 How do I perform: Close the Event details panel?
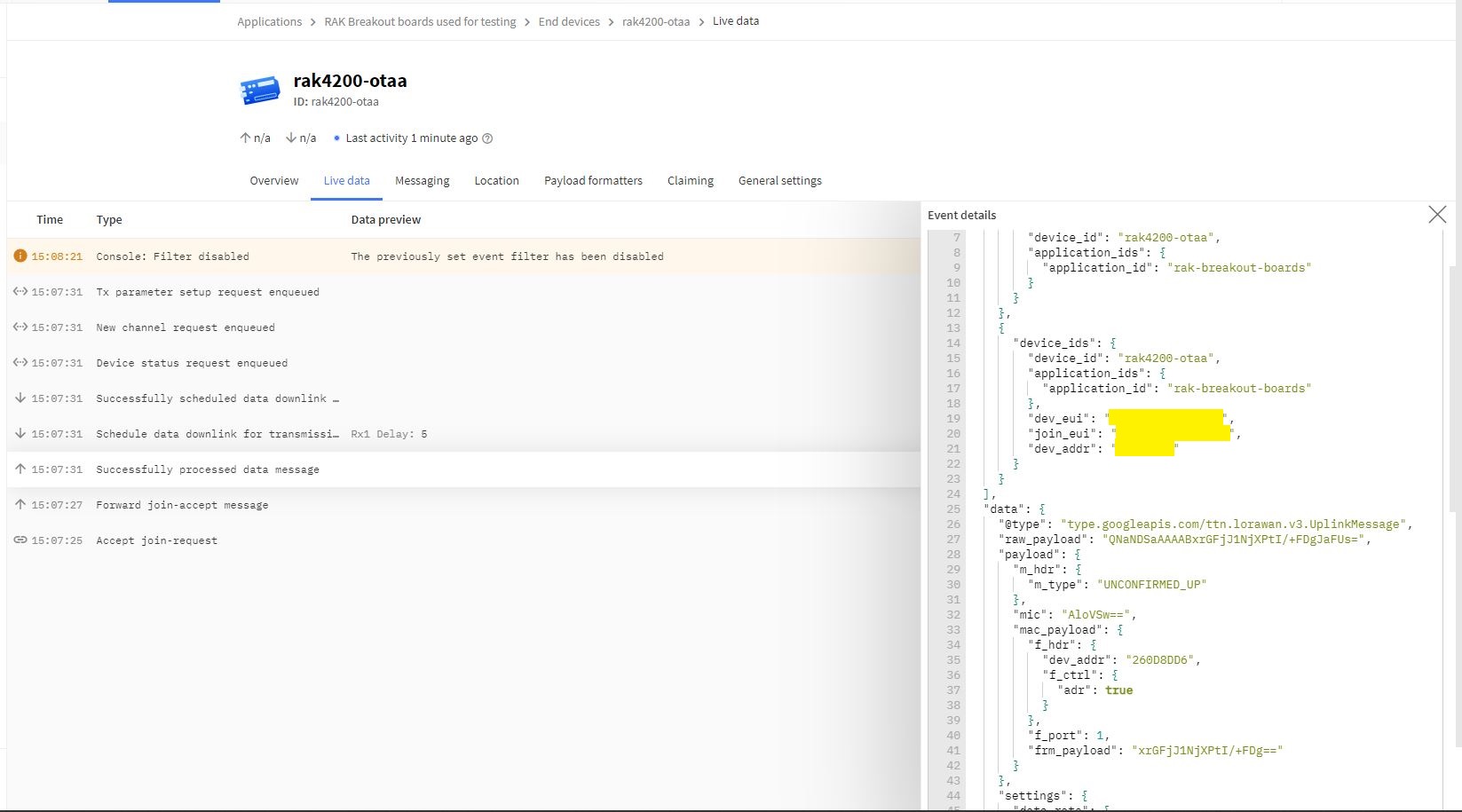(1436, 215)
